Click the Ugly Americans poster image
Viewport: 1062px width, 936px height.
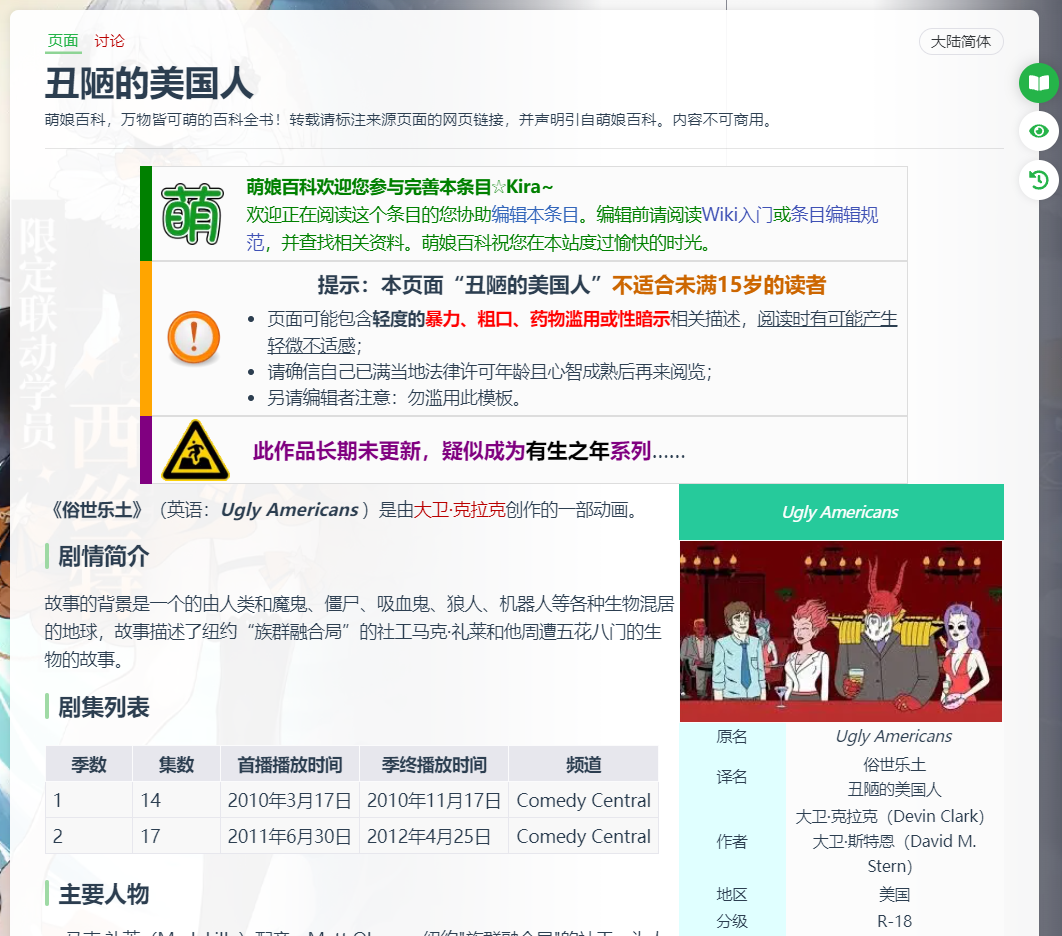(841, 631)
